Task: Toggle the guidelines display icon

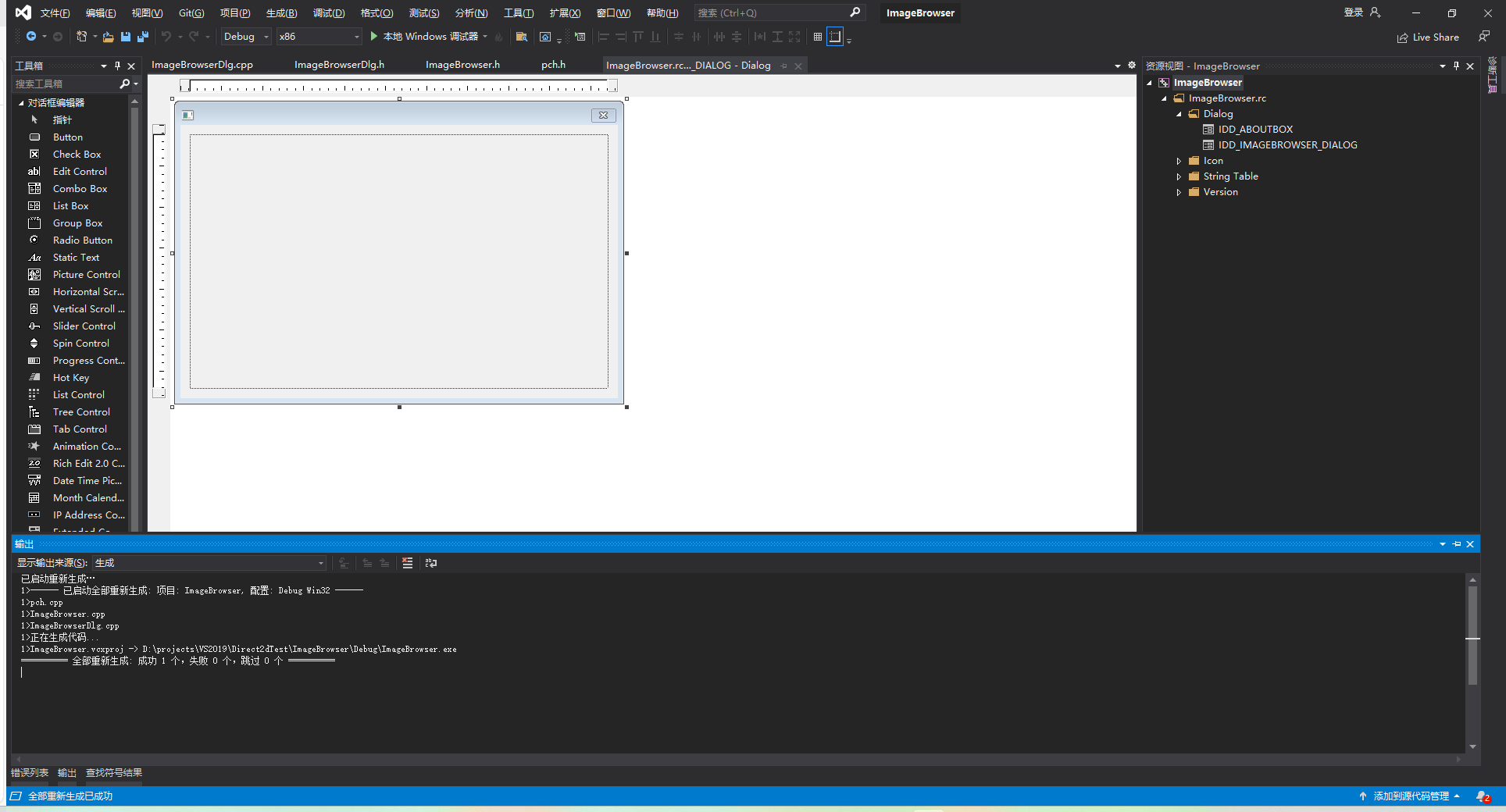Action: coord(835,37)
